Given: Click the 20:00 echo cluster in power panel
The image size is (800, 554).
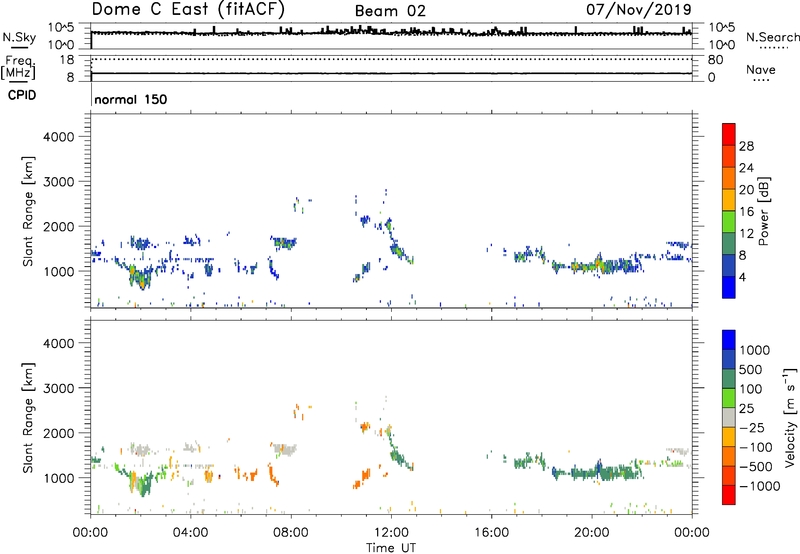Looking at the screenshot, I should 597,266.
